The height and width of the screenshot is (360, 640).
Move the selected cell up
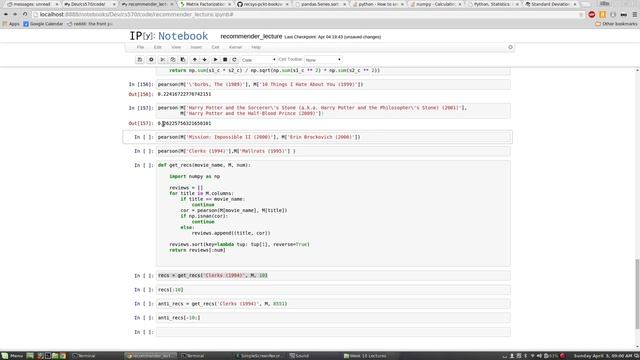(194, 60)
